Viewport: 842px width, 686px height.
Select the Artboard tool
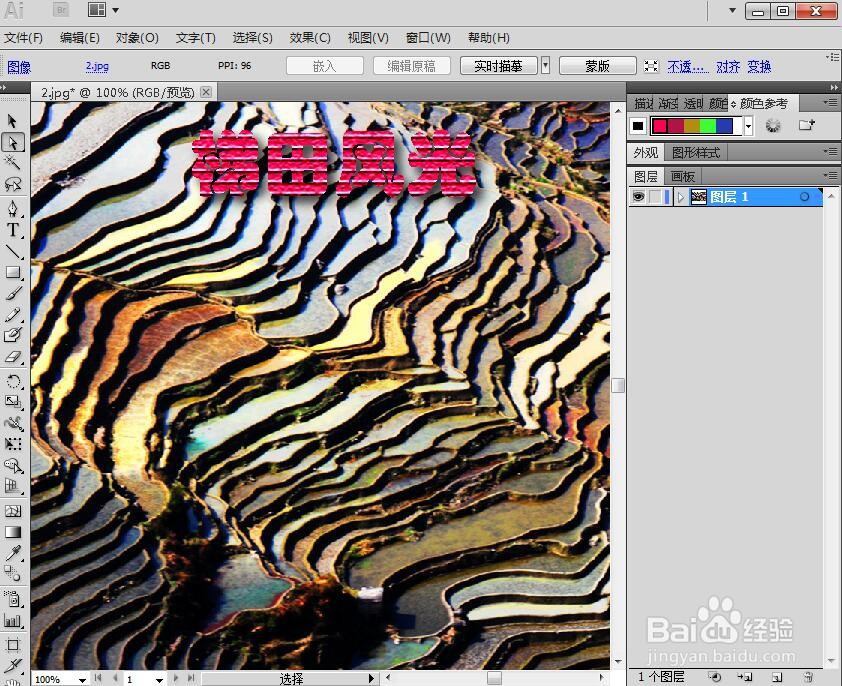click(x=13, y=645)
